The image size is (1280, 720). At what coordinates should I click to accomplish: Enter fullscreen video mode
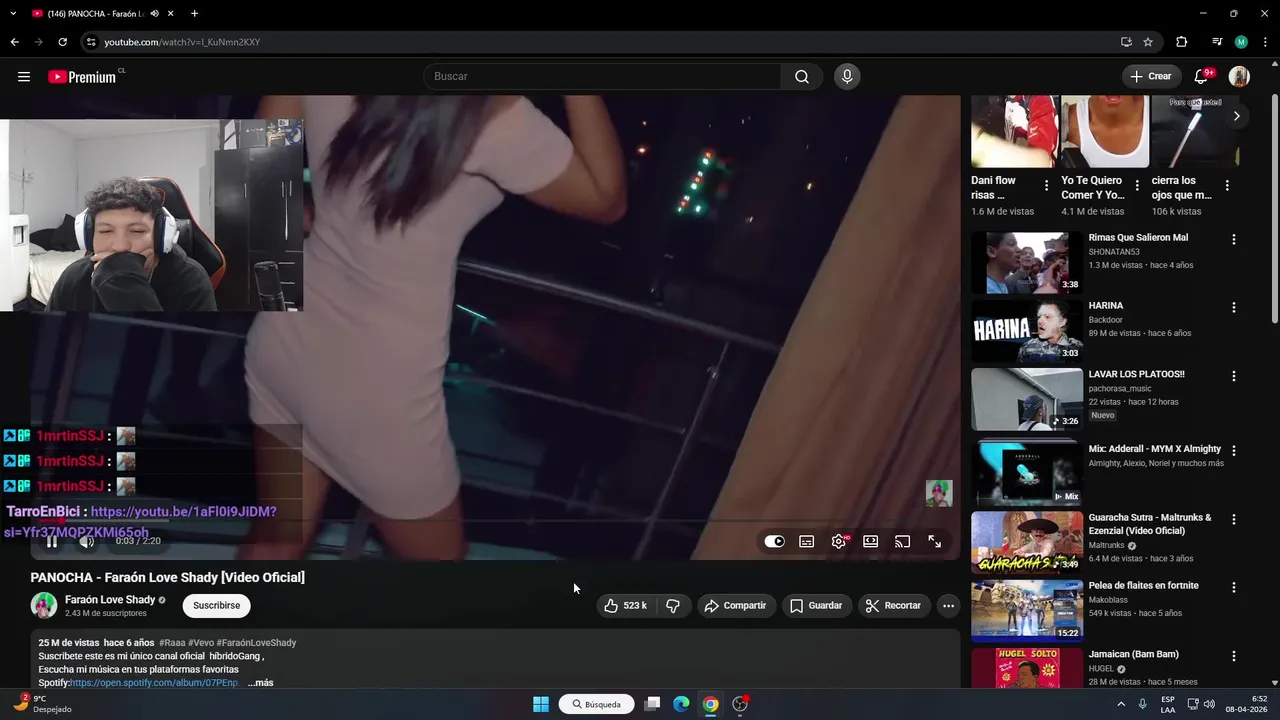coord(934,541)
